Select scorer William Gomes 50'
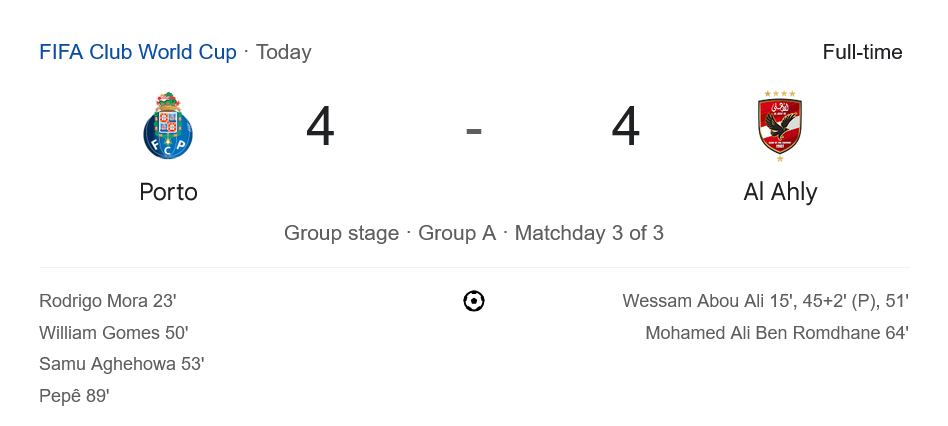Viewport: 948px width, 426px height. click(x=114, y=333)
